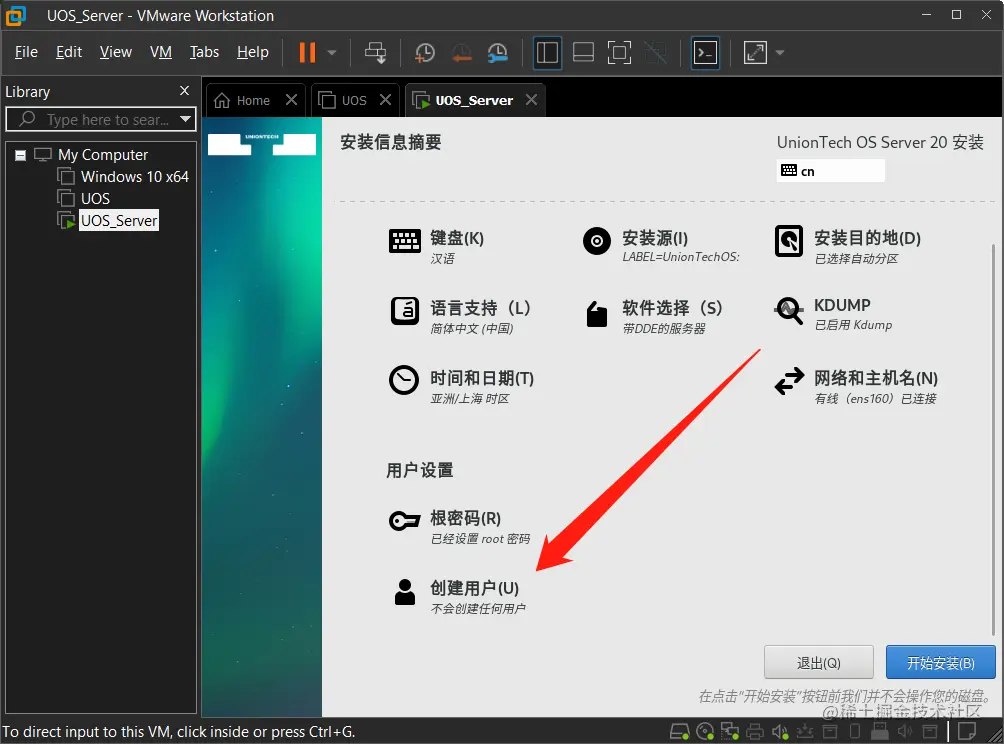Open the Tabs menu
Viewport: 1004px width, 744px height.
coord(204,52)
